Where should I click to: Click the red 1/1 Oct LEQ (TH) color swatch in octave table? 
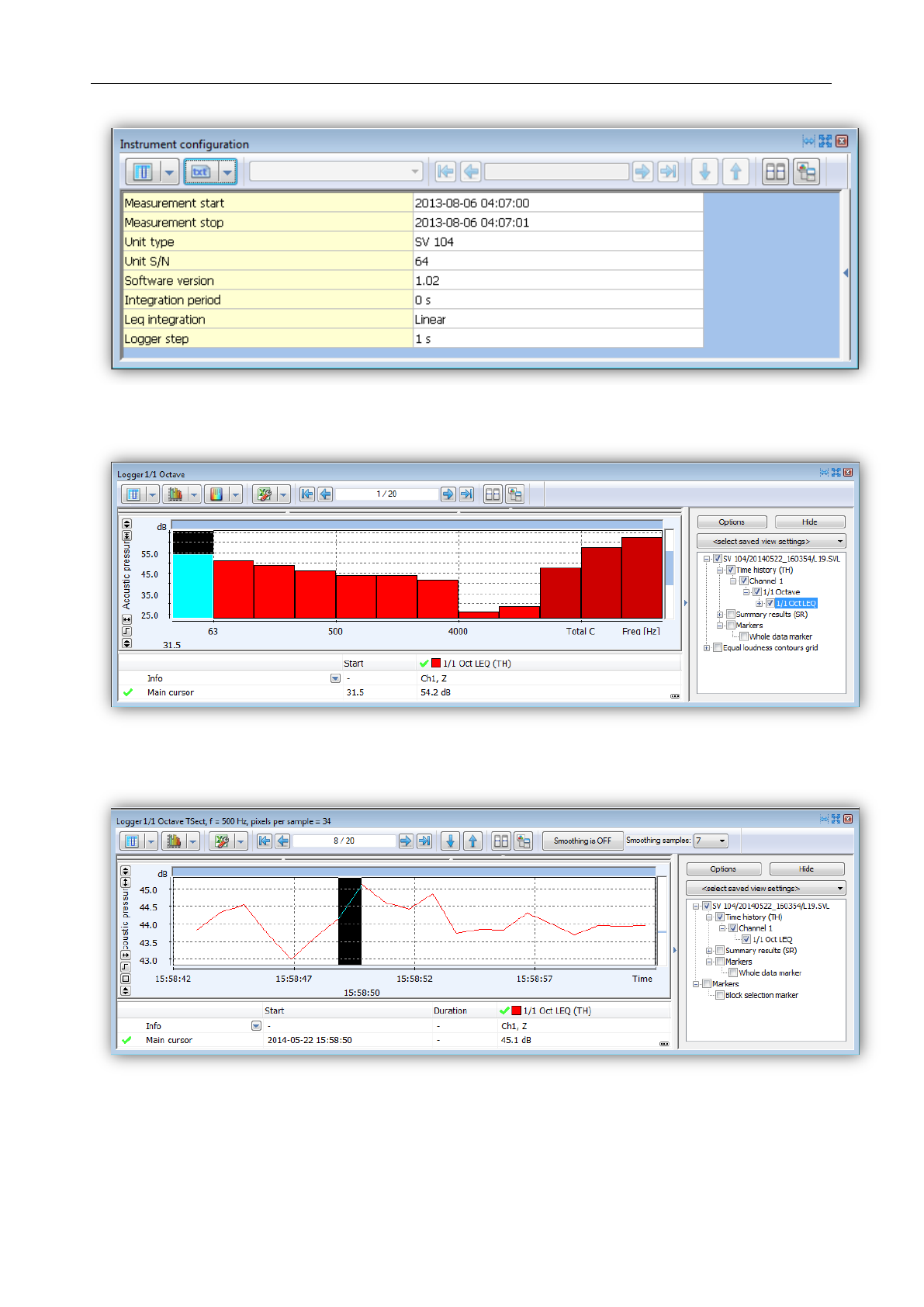pyautogui.click(x=436, y=663)
